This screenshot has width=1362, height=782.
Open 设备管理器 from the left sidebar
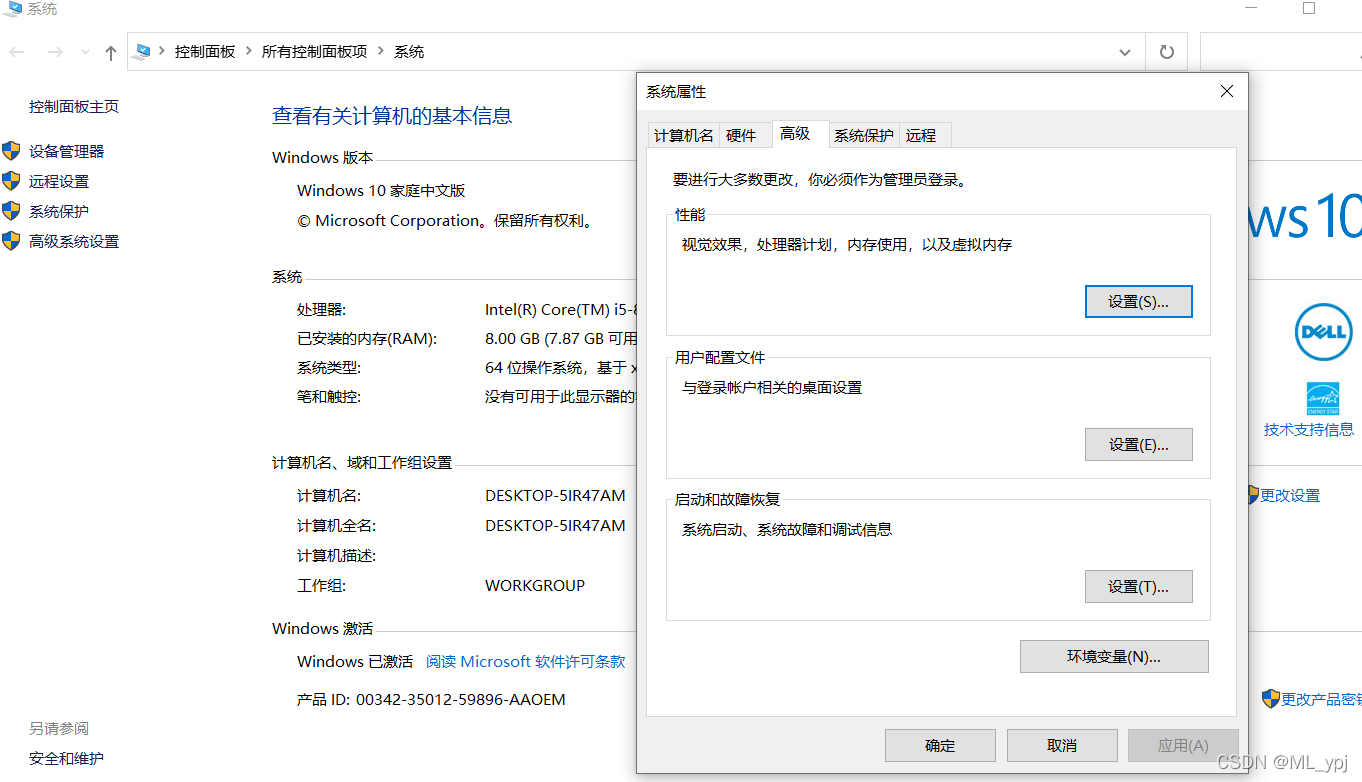[x=66, y=151]
